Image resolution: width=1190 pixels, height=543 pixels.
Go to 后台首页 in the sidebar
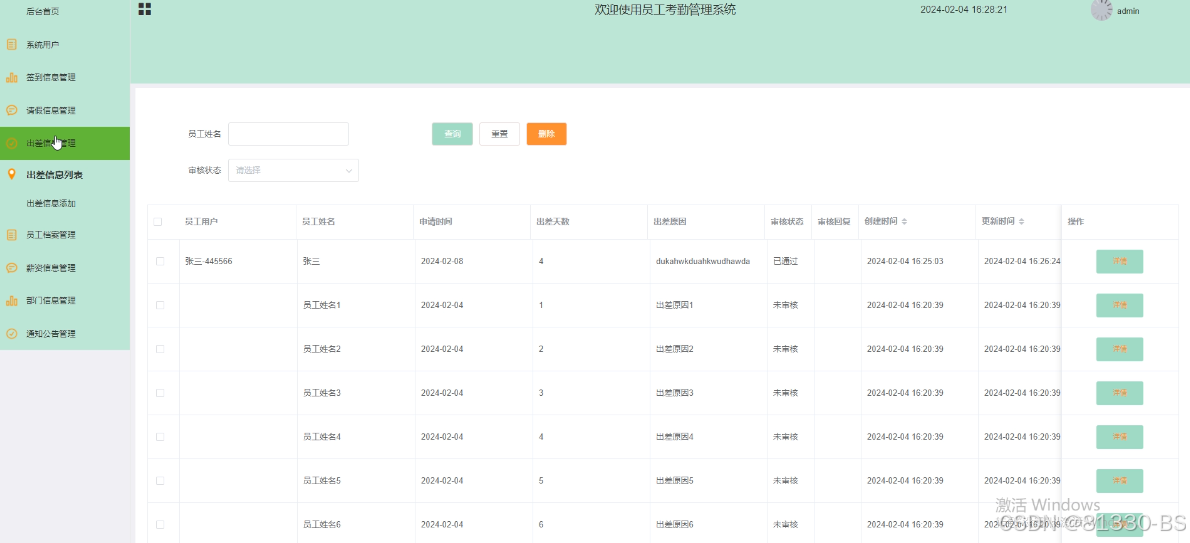click(x=42, y=11)
